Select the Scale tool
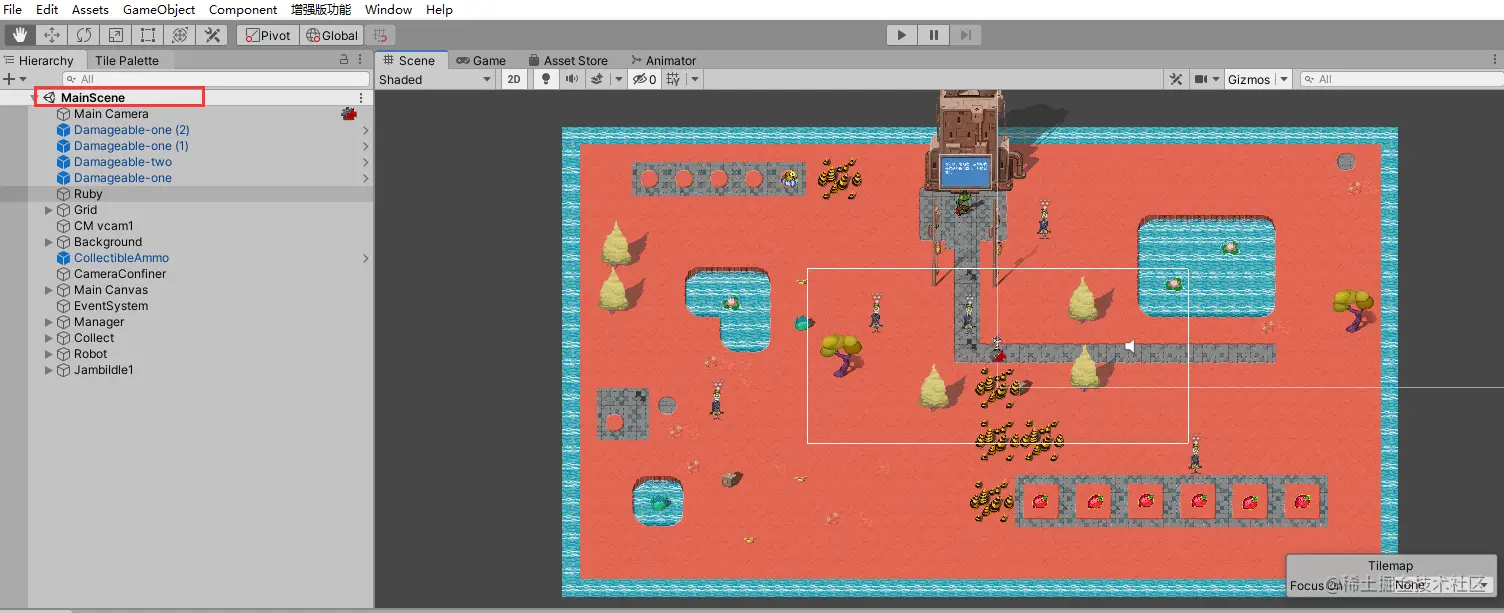1504x613 pixels. (x=116, y=35)
